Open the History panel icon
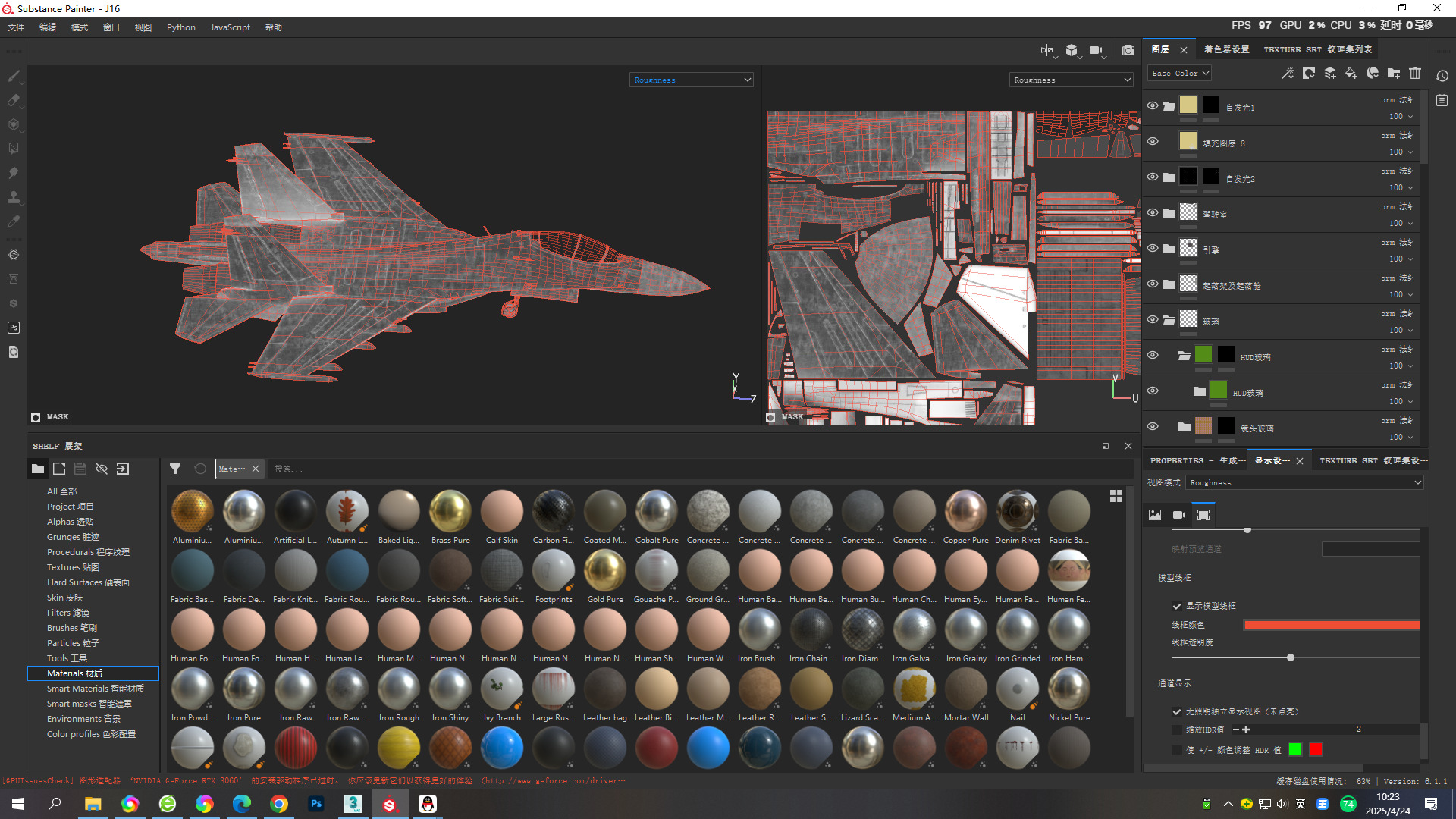The height and width of the screenshot is (819, 1456). [x=1442, y=76]
